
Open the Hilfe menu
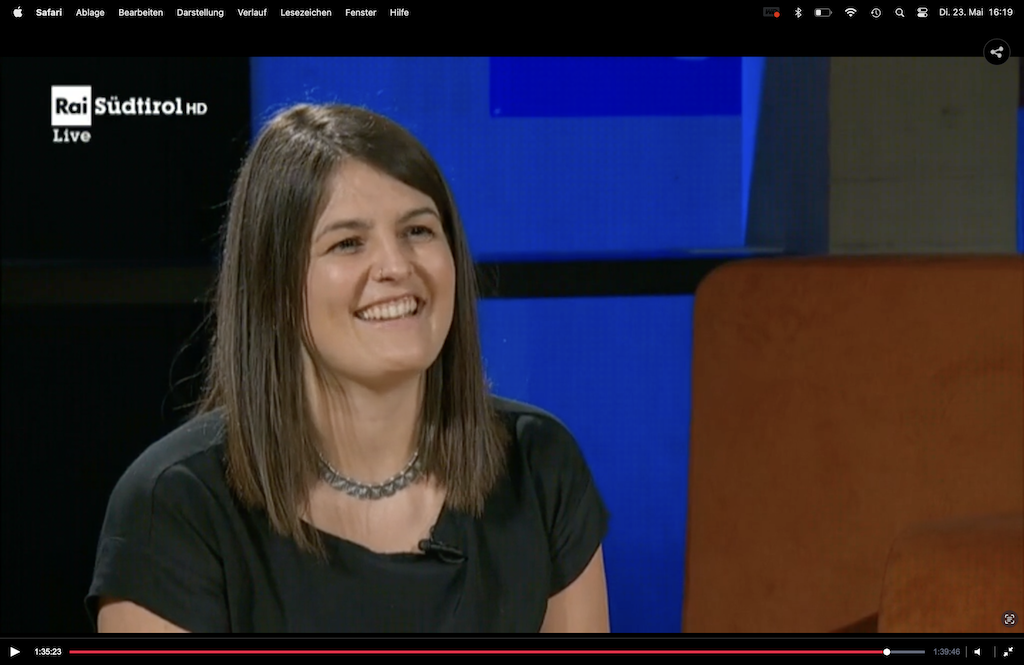399,12
